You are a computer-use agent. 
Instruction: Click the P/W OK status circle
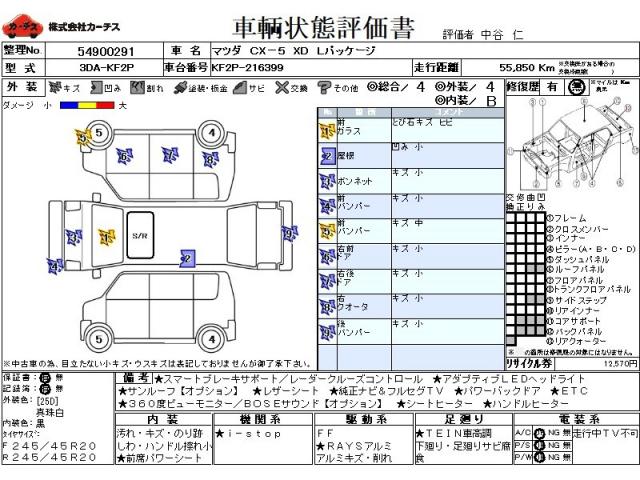(x=539, y=457)
